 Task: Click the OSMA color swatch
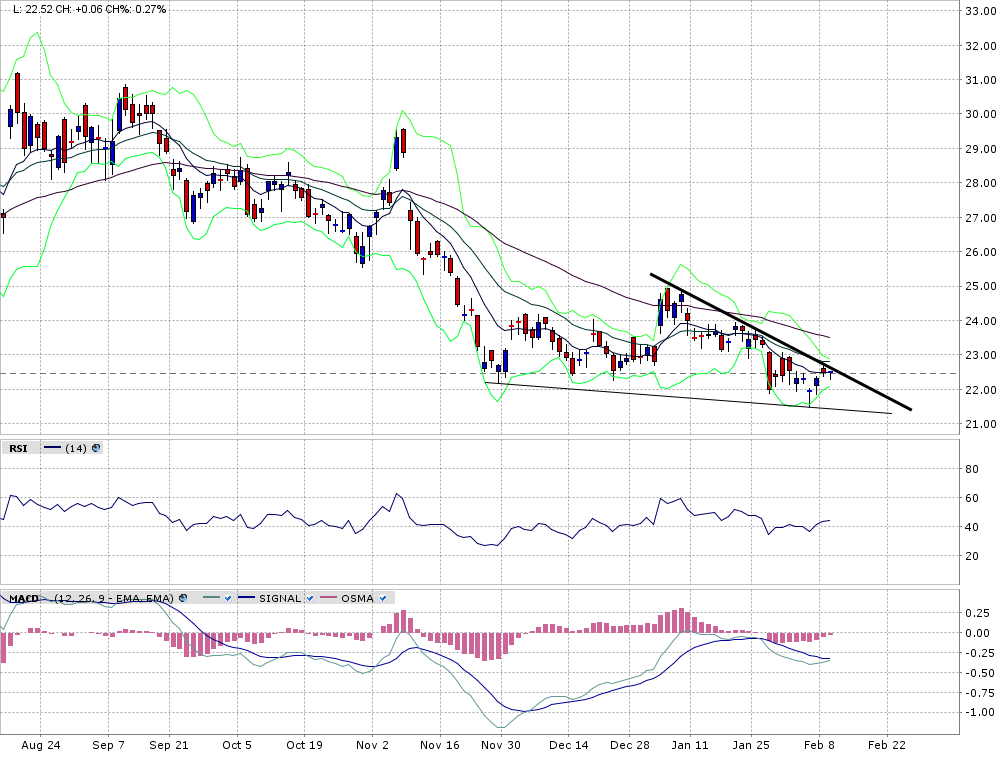326,598
